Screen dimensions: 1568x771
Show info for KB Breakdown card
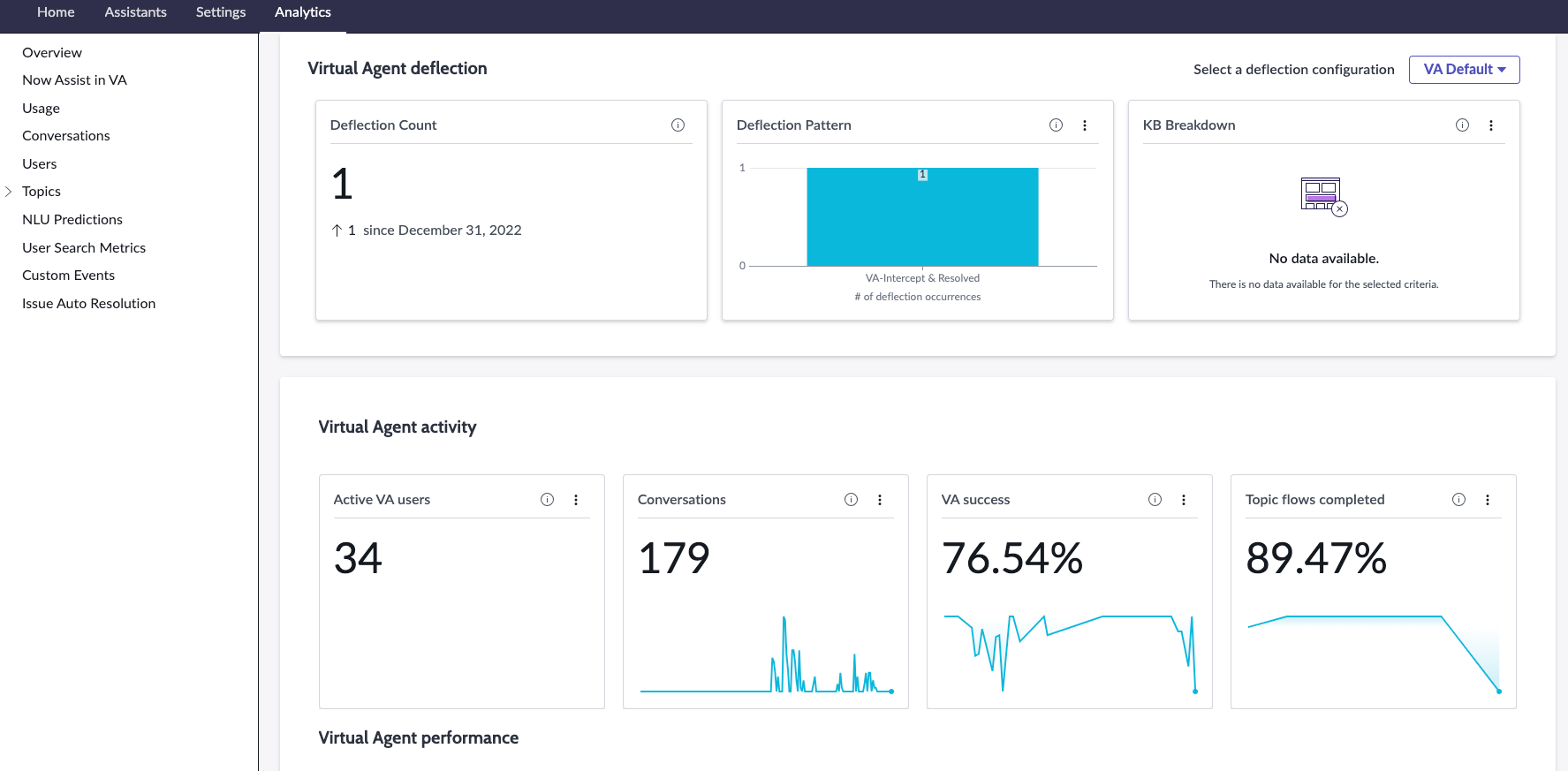[x=1462, y=125]
